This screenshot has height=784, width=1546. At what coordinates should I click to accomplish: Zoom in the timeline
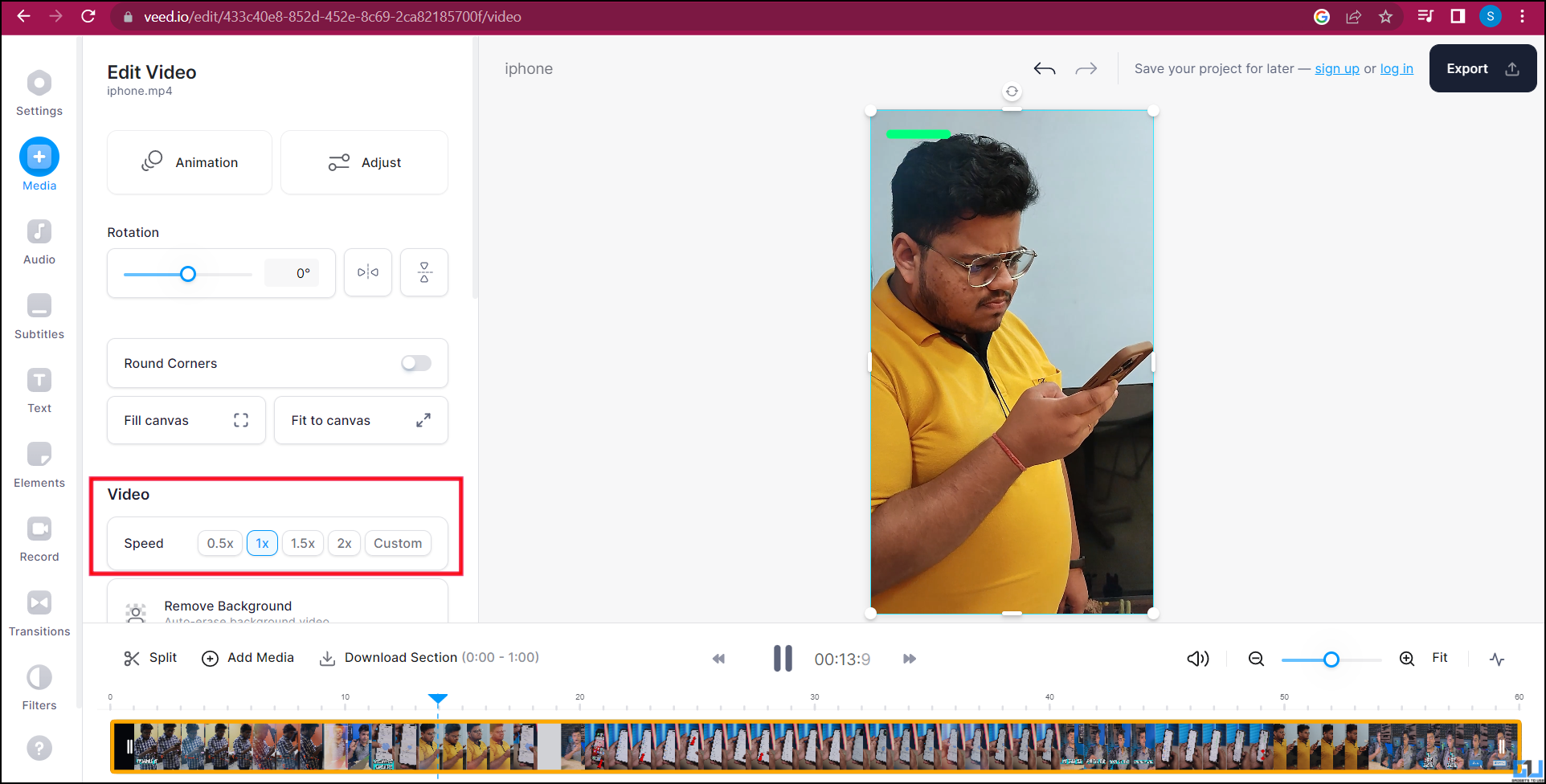pos(1407,659)
